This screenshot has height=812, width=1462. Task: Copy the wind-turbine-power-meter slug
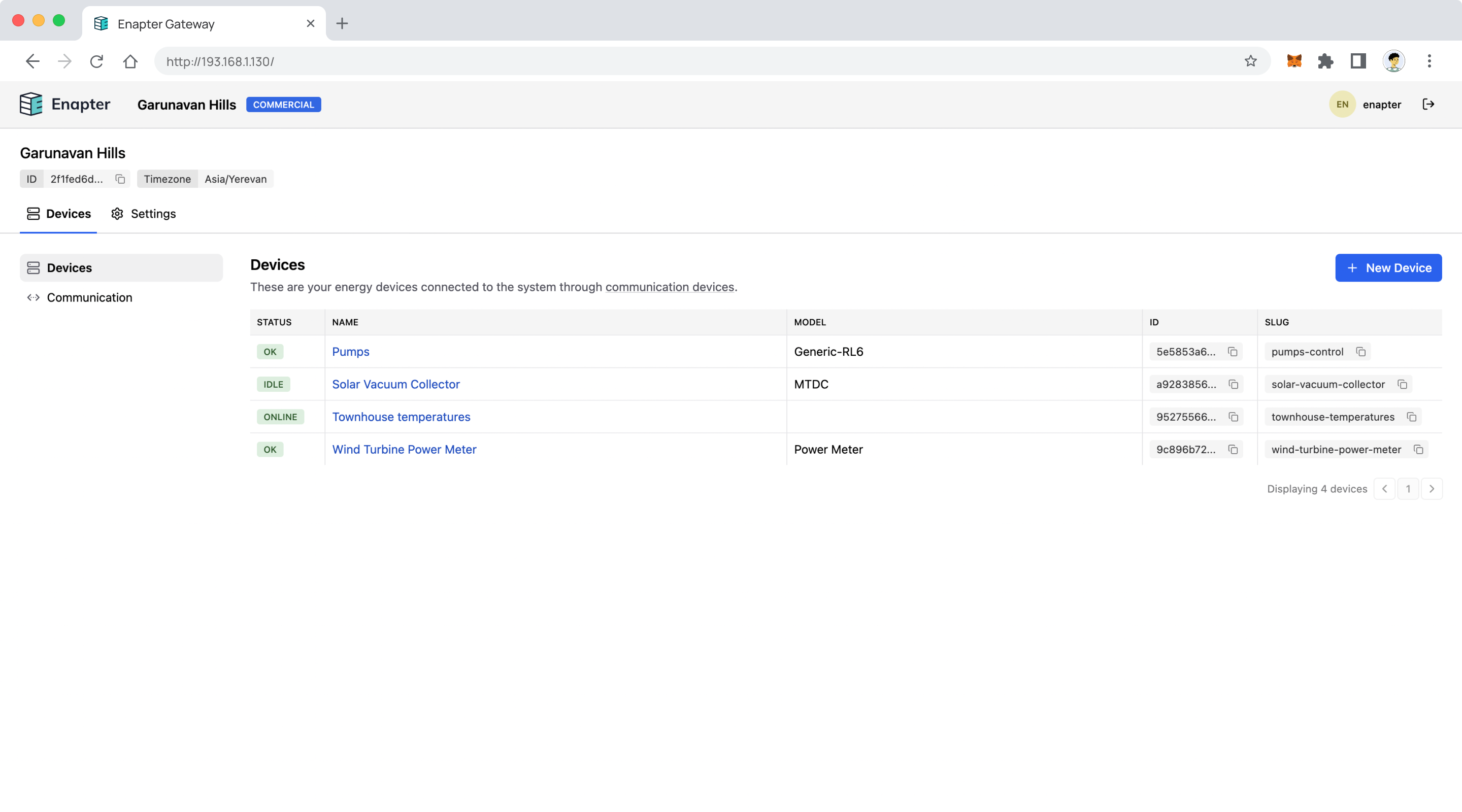pyautogui.click(x=1418, y=450)
